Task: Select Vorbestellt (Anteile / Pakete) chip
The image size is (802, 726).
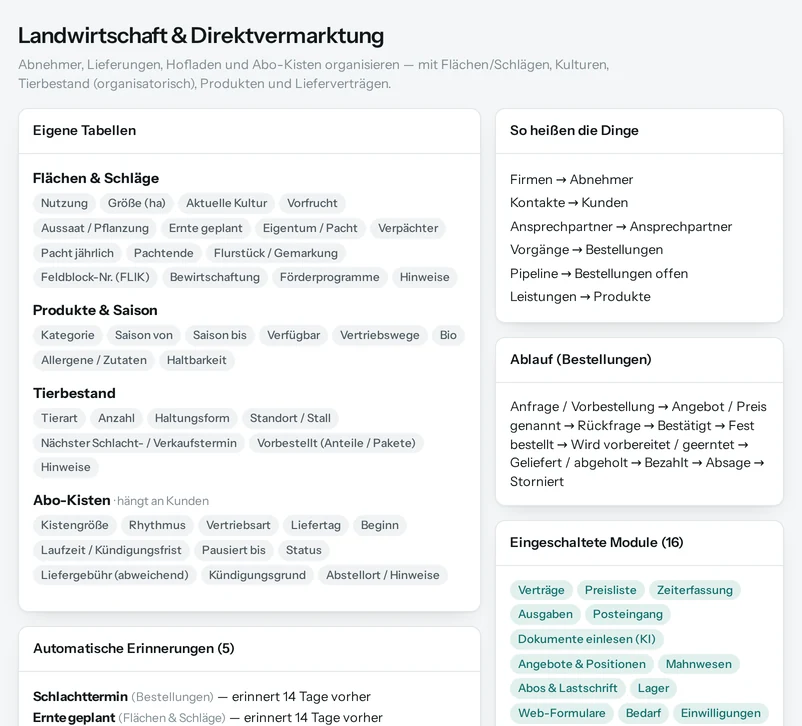Action: click(x=336, y=443)
